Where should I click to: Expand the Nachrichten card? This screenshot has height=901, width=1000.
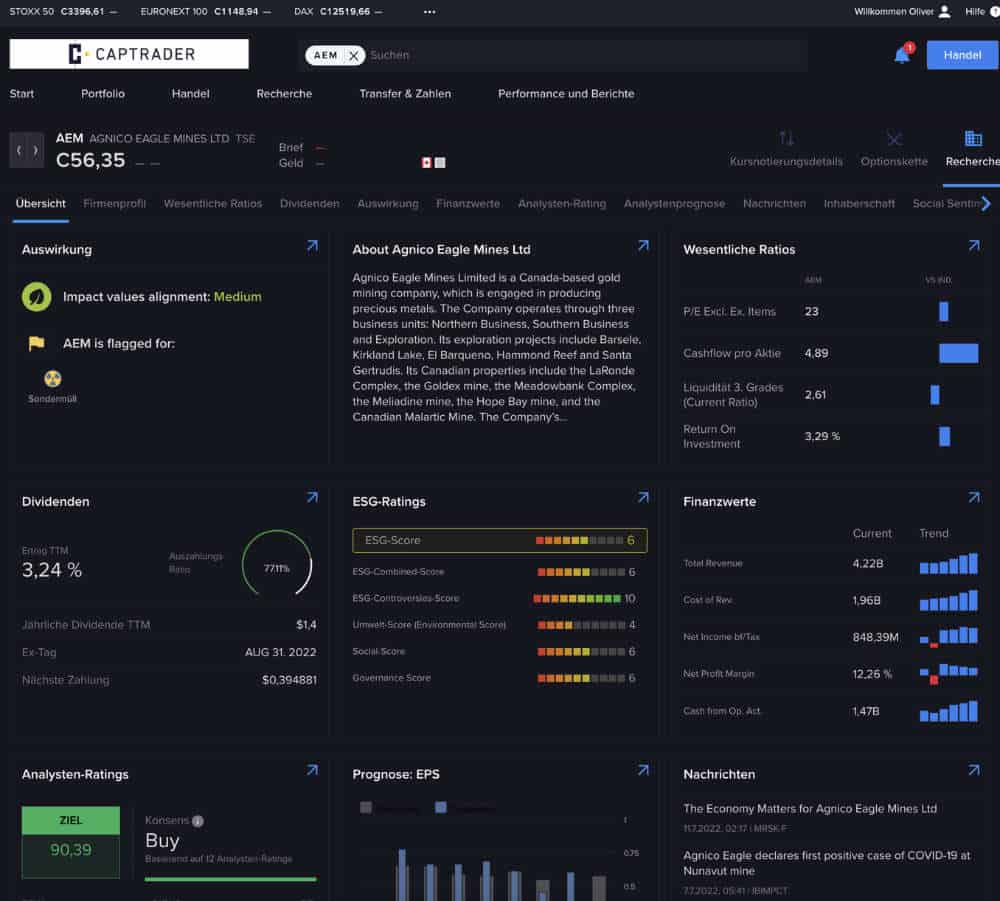tap(974, 770)
